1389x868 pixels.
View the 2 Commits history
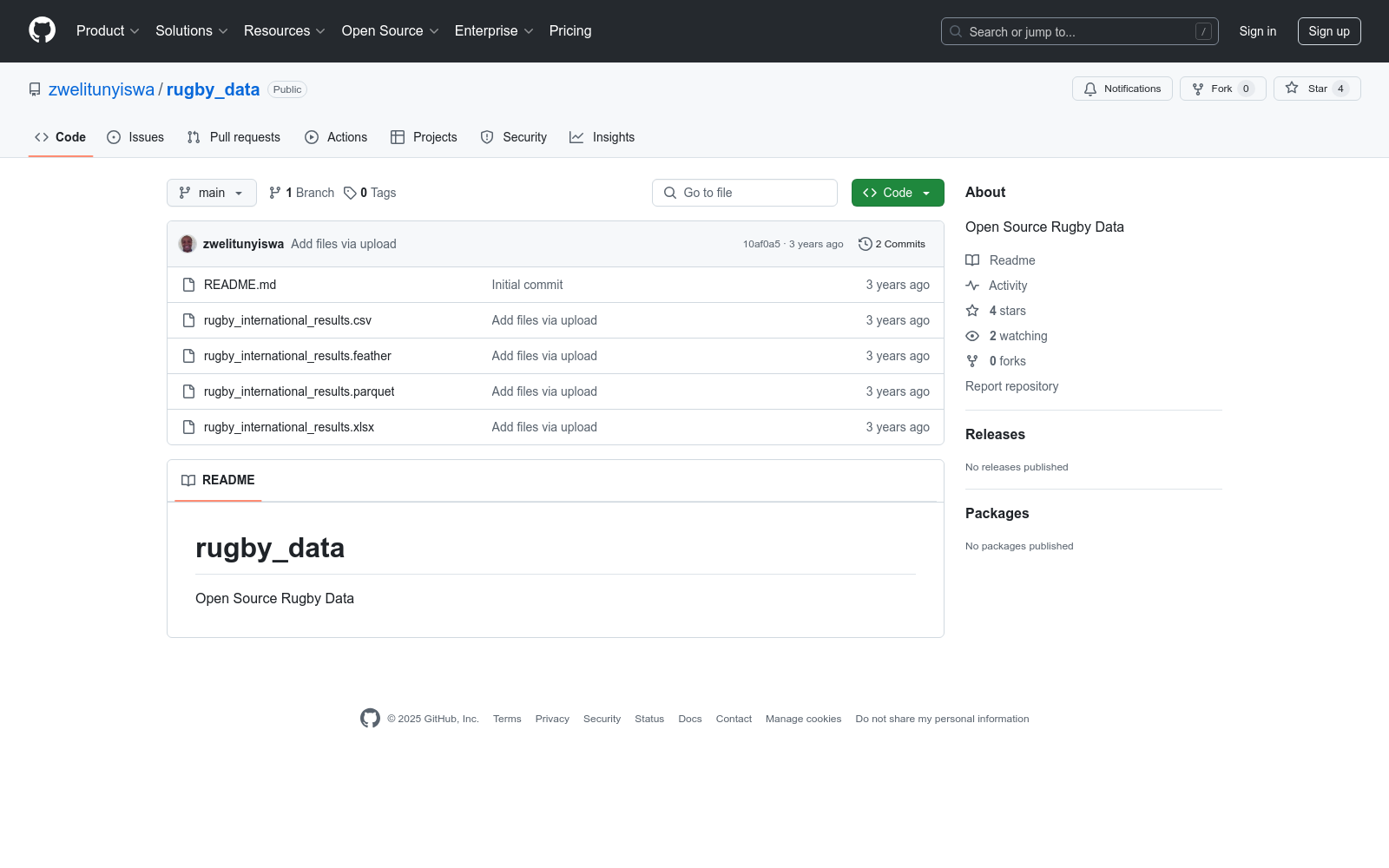(892, 244)
